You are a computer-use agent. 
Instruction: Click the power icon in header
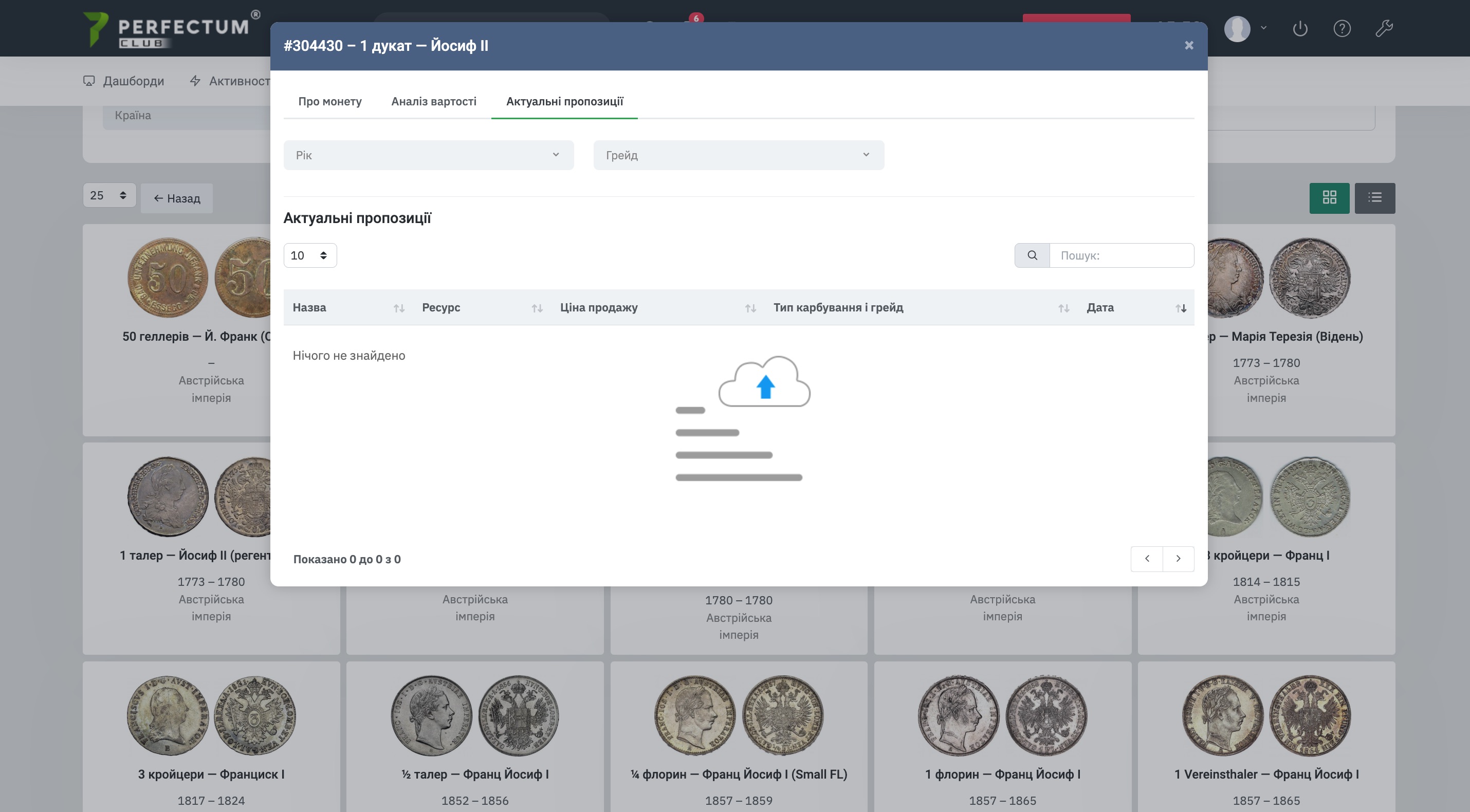coord(1300,28)
